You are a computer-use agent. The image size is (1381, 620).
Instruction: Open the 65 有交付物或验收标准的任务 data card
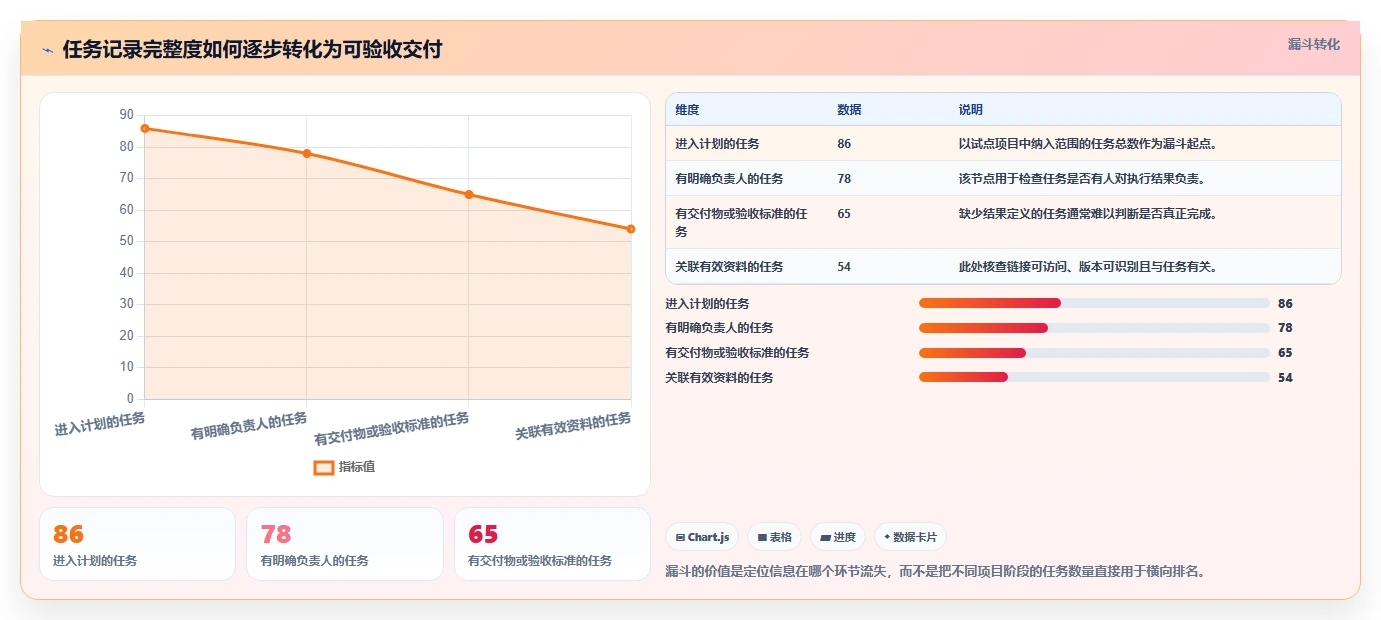[x=552, y=544]
